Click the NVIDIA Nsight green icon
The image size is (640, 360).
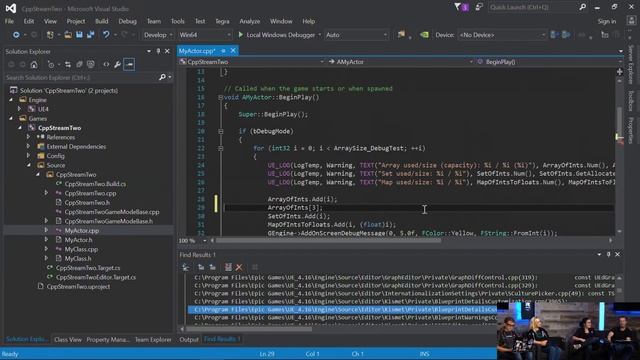tap(424, 35)
